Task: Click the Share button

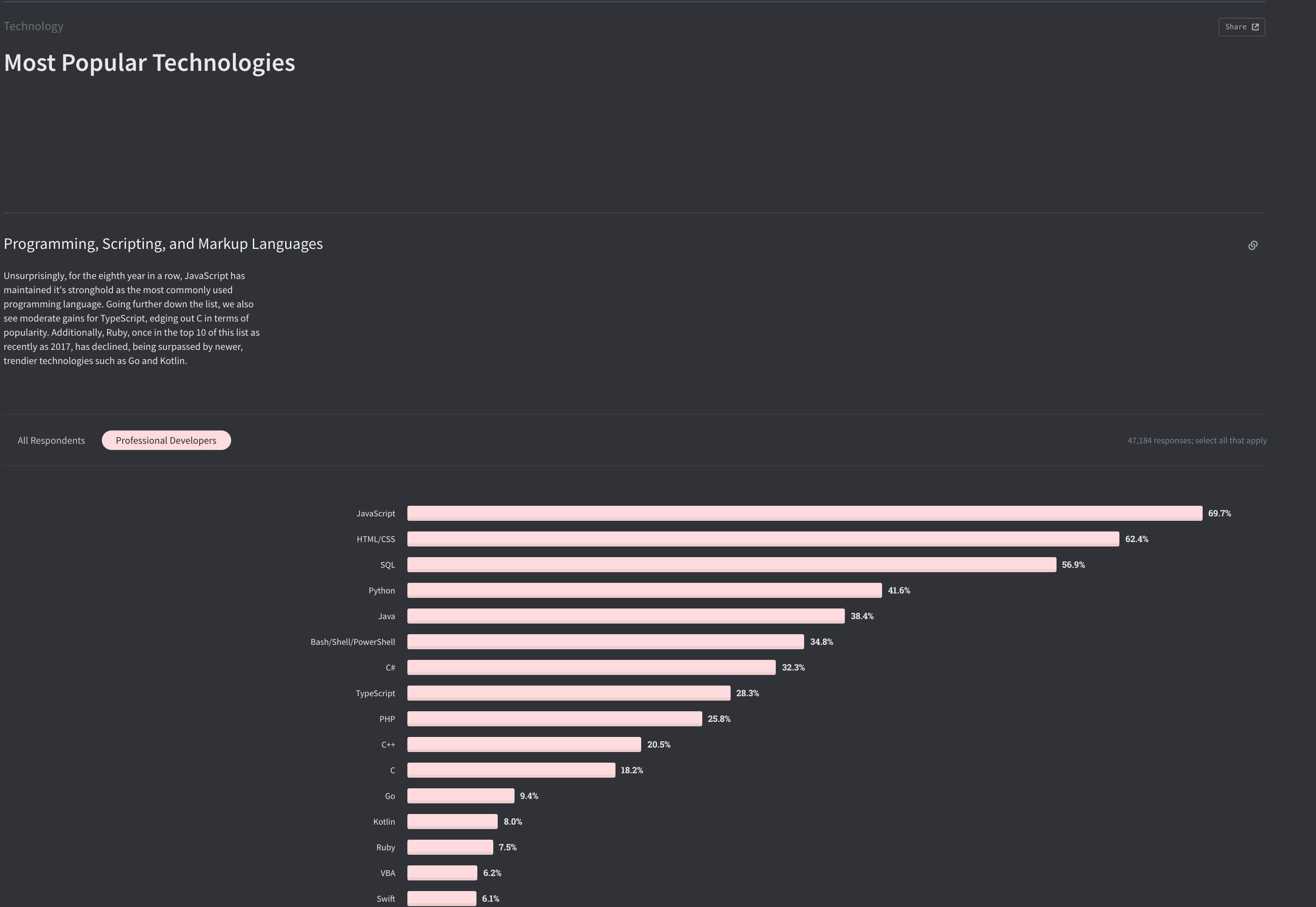Action: point(1241,27)
